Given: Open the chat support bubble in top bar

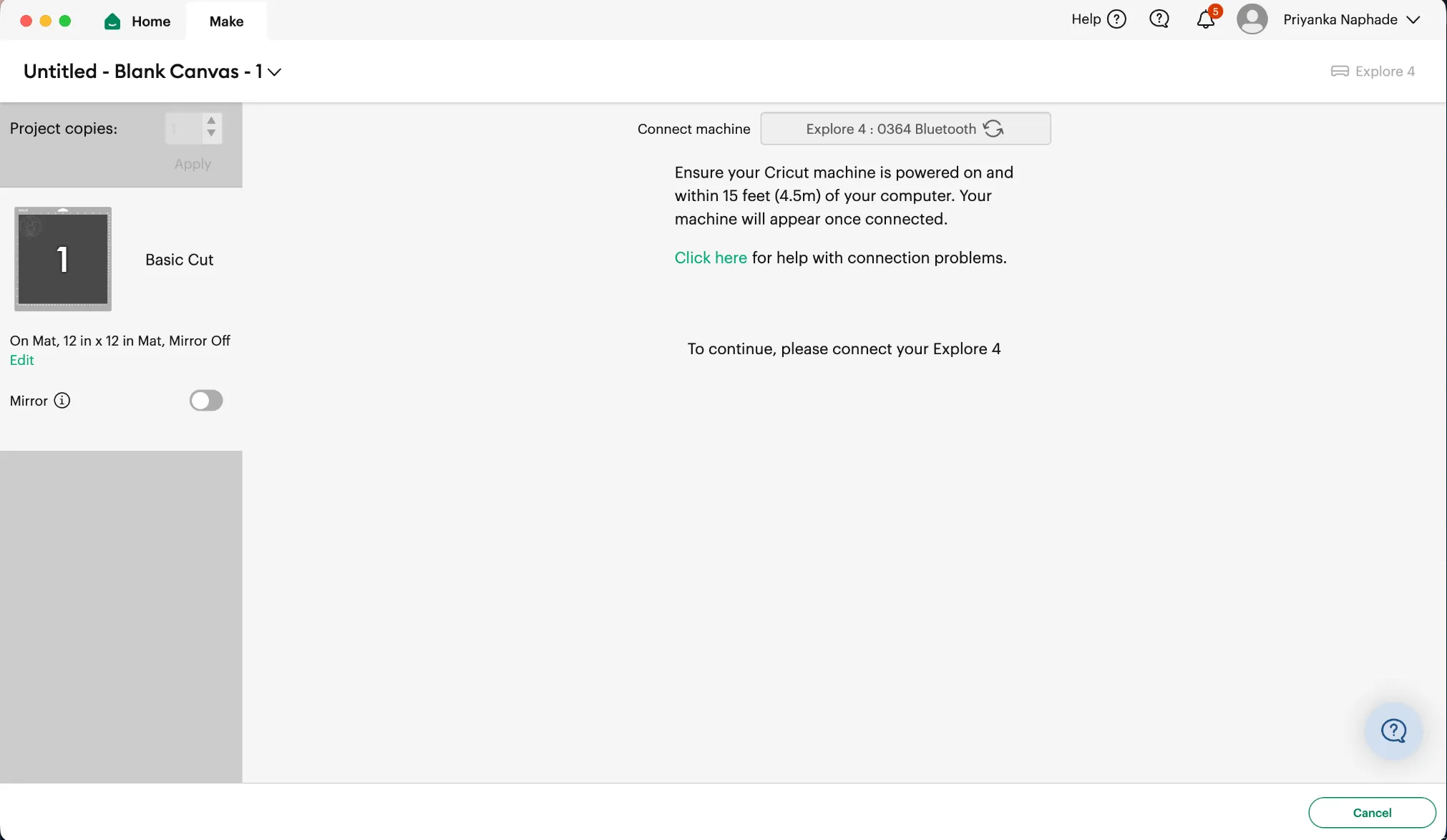Looking at the screenshot, I should pos(1159,19).
